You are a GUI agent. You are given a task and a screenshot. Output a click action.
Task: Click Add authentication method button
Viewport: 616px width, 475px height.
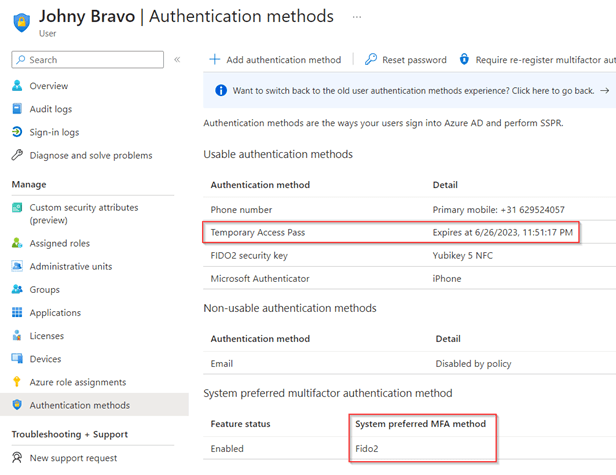click(x=276, y=60)
